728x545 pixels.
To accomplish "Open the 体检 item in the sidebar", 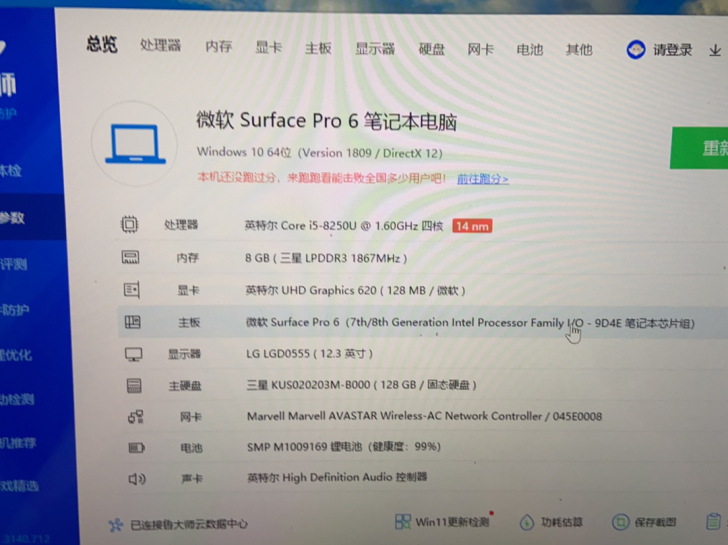I will tap(11, 171).
